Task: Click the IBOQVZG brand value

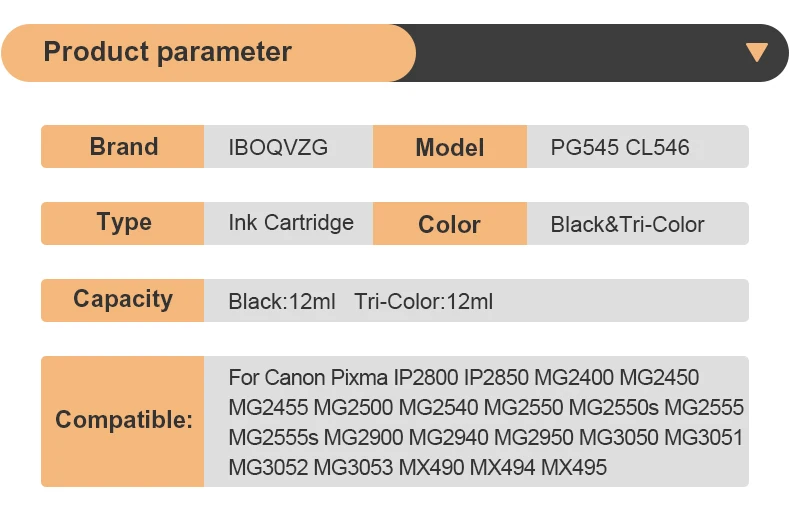Action: 278,148
